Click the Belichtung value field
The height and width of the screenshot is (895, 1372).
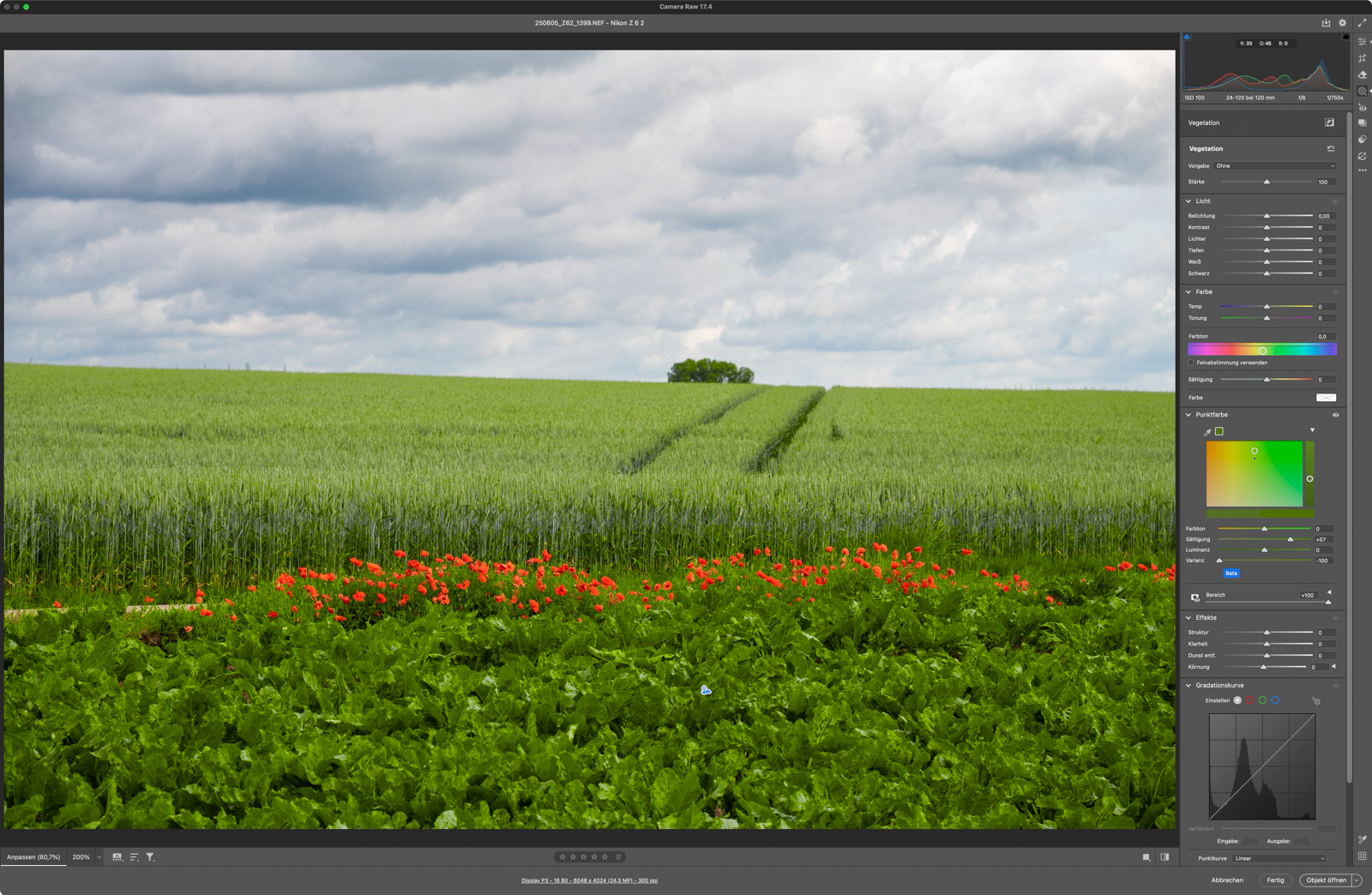pos(1326,216)
